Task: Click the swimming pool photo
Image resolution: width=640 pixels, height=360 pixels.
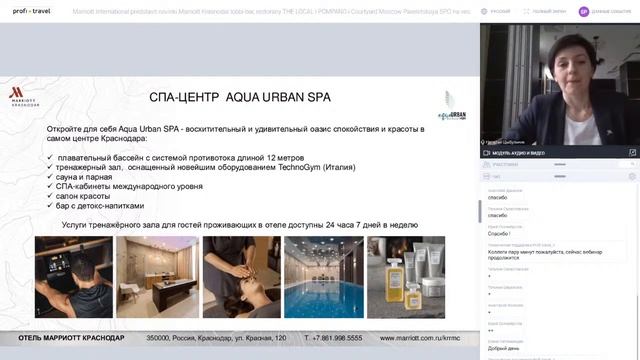Action: pos(324,277)
